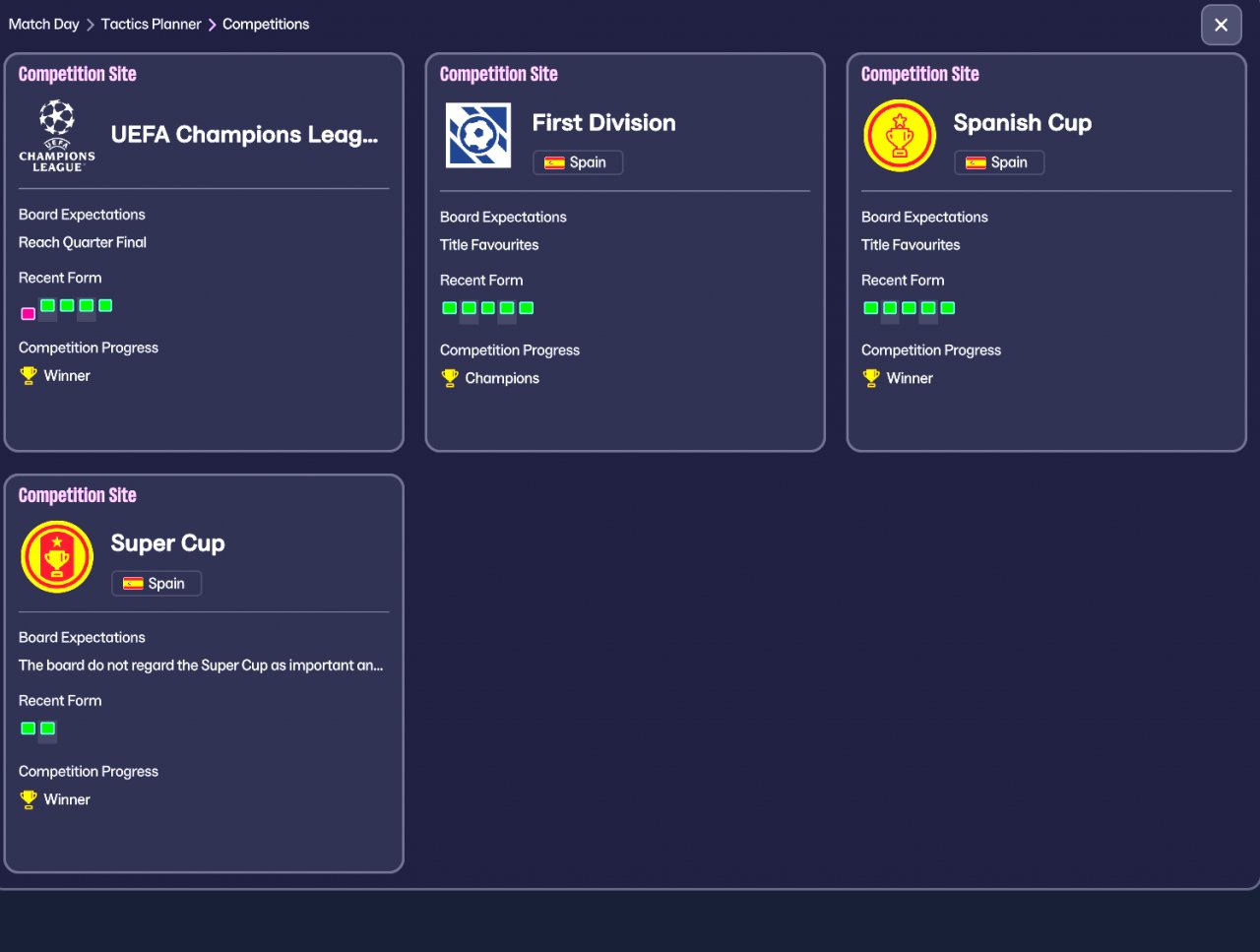Click 'Title Favourites' on the Spanish Cup card
The height and width of the screenshot is (952, 1260).
[911, 245]
